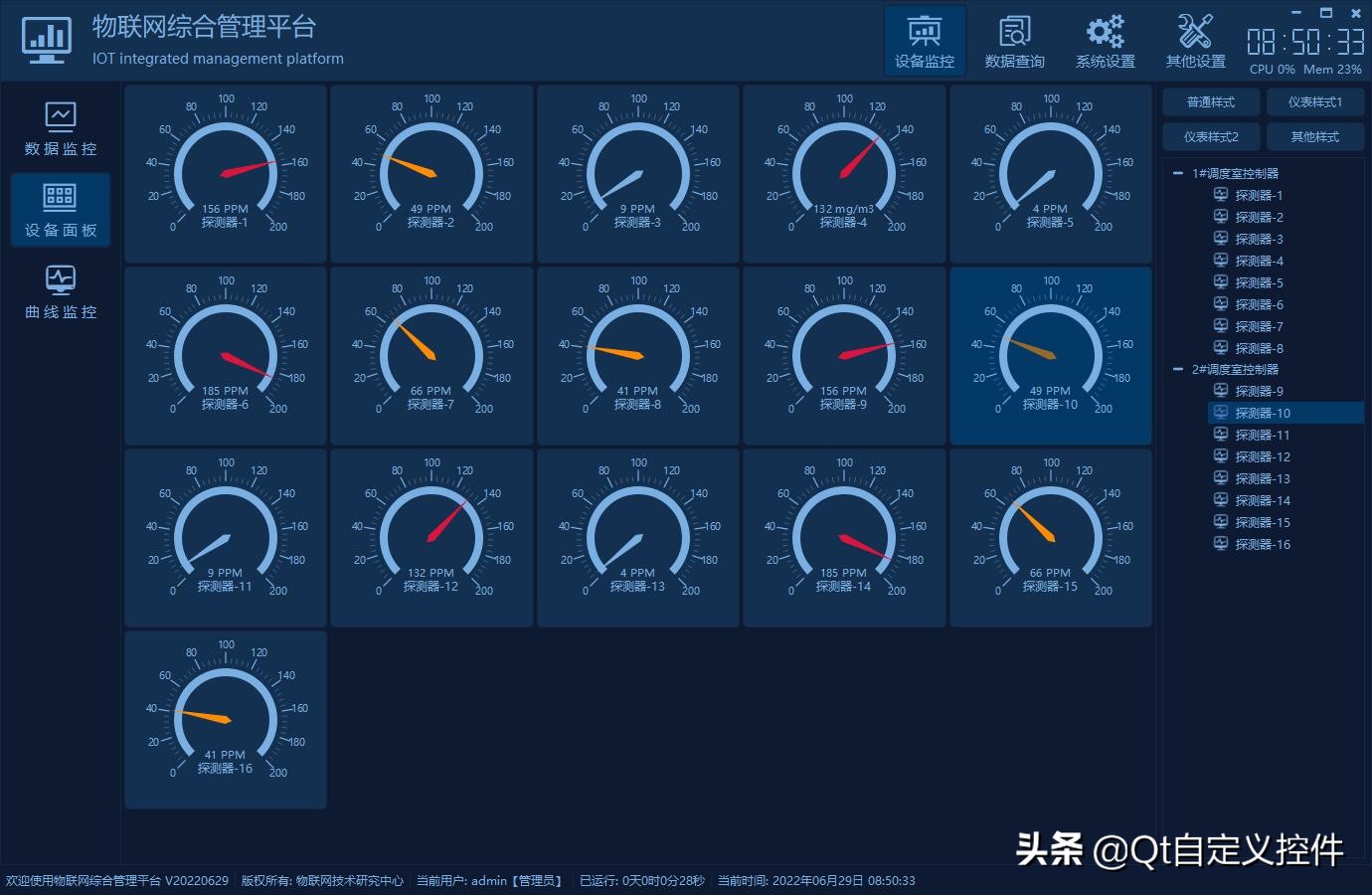Select 探测器-16 in the device tree
This screenshot has width=1372, height=895.
pos(1263,544)
